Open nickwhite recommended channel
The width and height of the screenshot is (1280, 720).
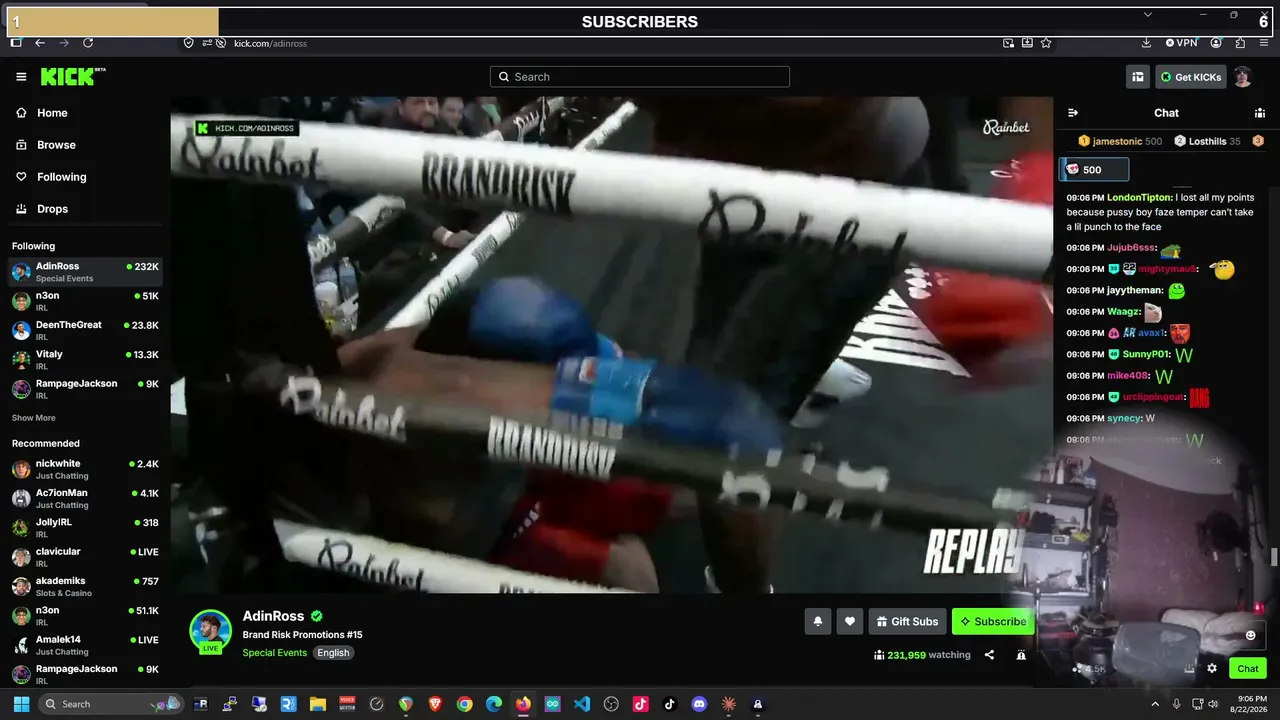pos(85,468)
